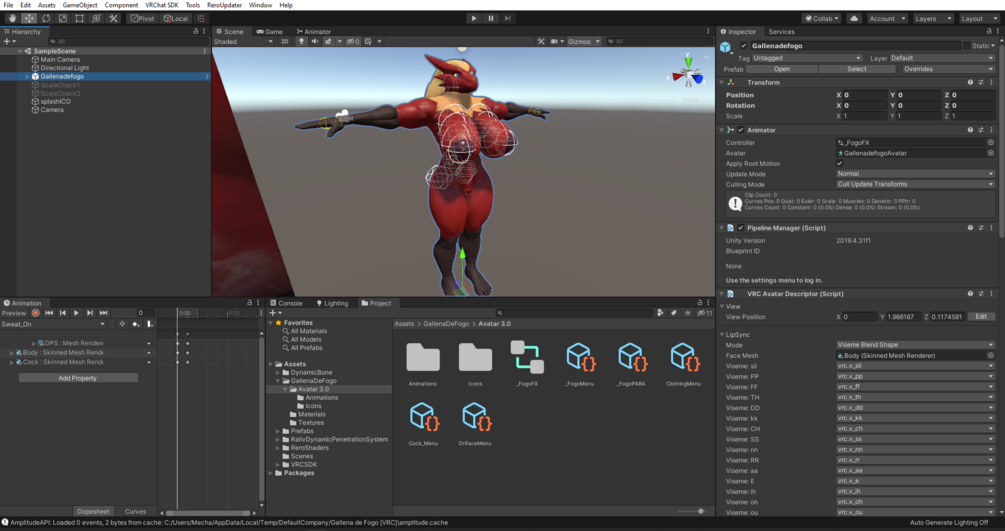Open the Viseme sil dropdown
Image resolution: width=1005 pixels, height=531 pixels.
pyautogui.click(x=915, y=366)
